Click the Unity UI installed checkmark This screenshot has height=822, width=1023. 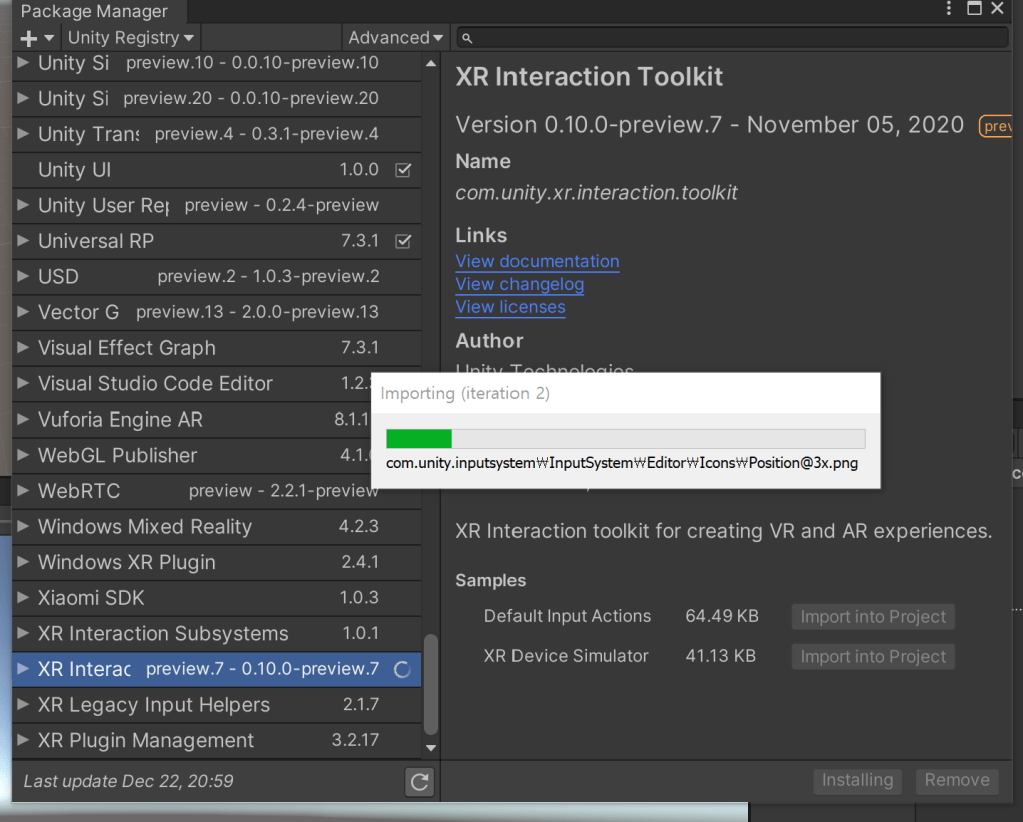(403, 170)
